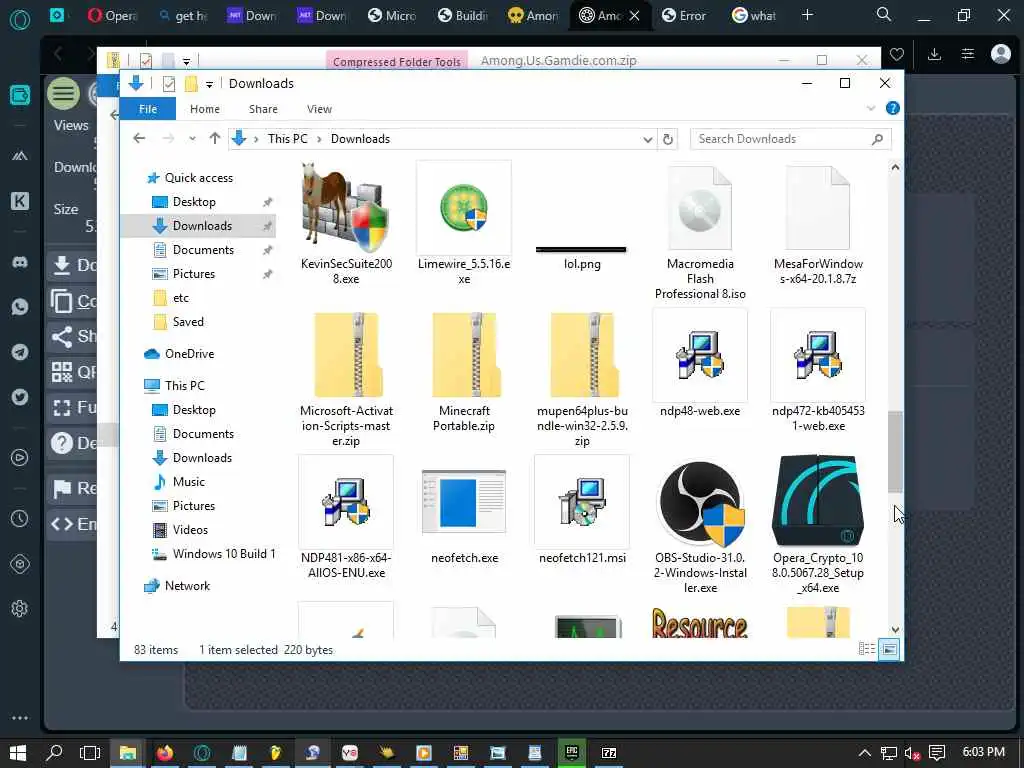The height and width of the screenshot is (768, 1024).
Task: Open the KevinSecSuite2008.exe file icon
Action: 345,208
